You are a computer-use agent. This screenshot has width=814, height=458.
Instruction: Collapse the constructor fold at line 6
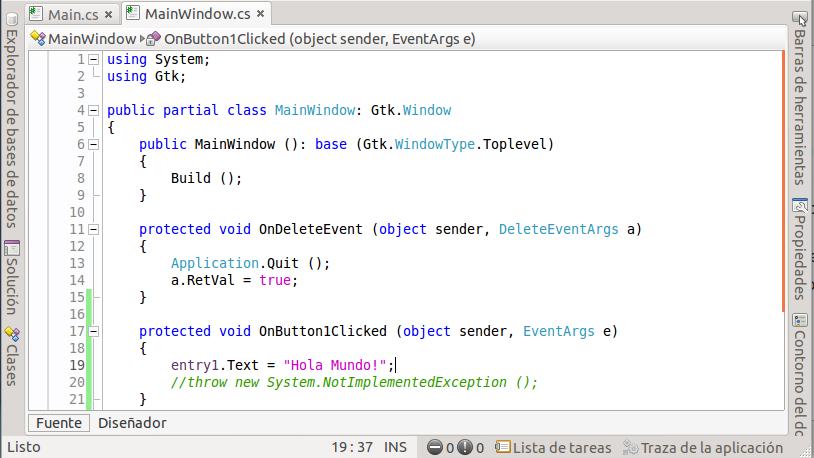pyautogui.click(x=93, y=144)
